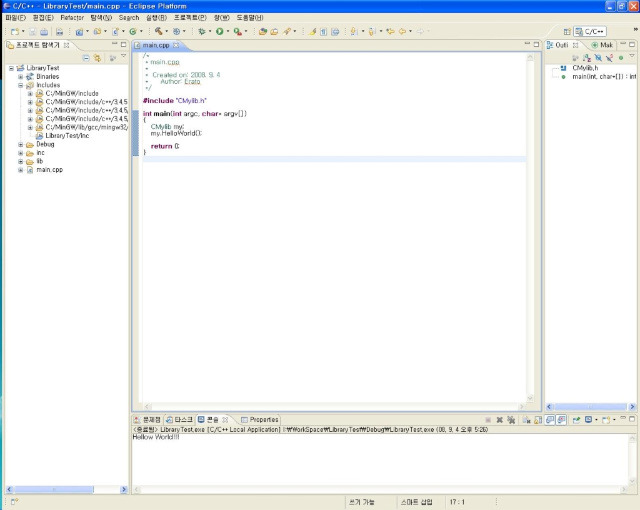Click the Search flashlight toolbar icon

pyautogui.click(x=287, y=31)
